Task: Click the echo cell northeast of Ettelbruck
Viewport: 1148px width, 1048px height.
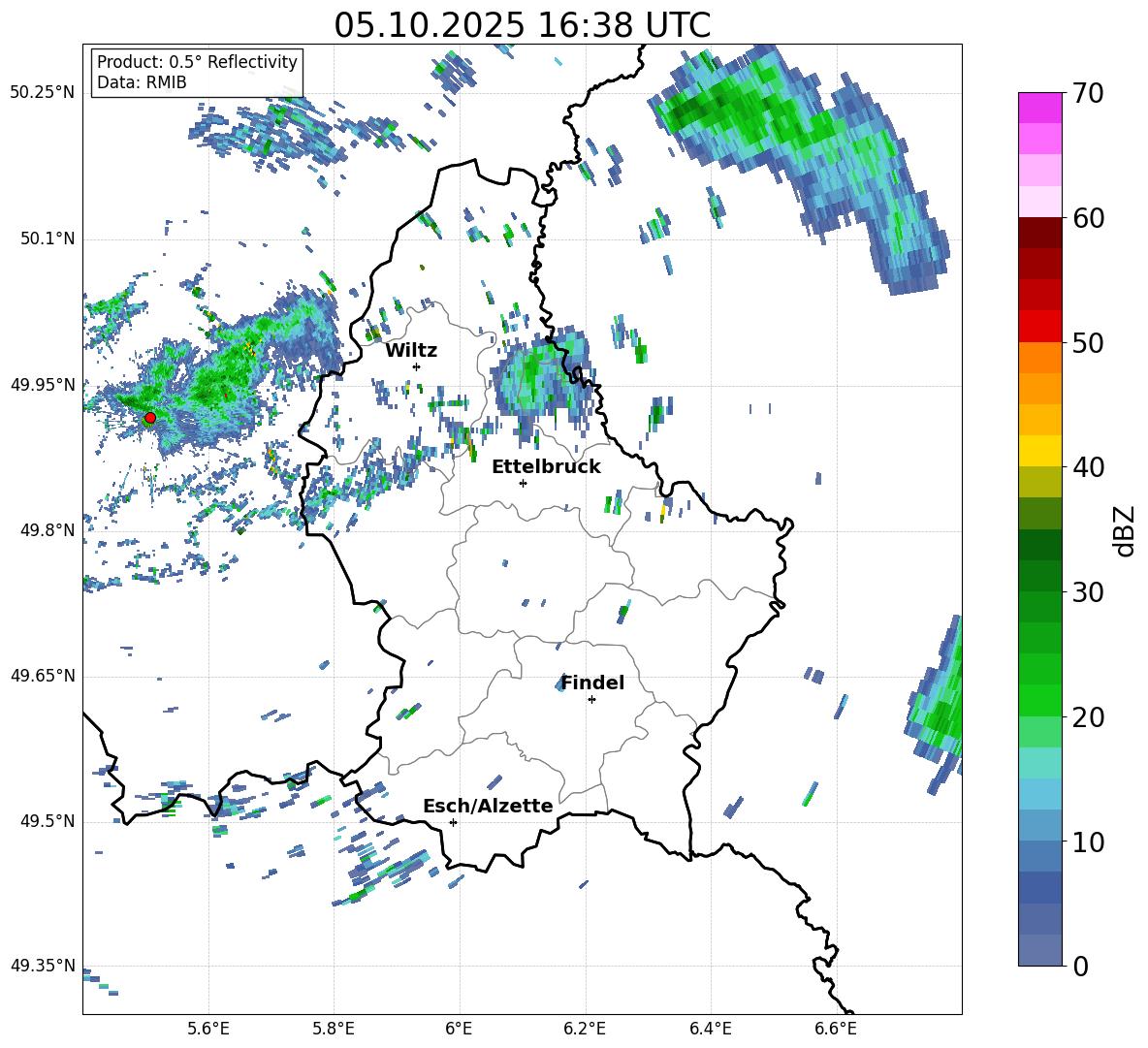Action: (546, 384)
